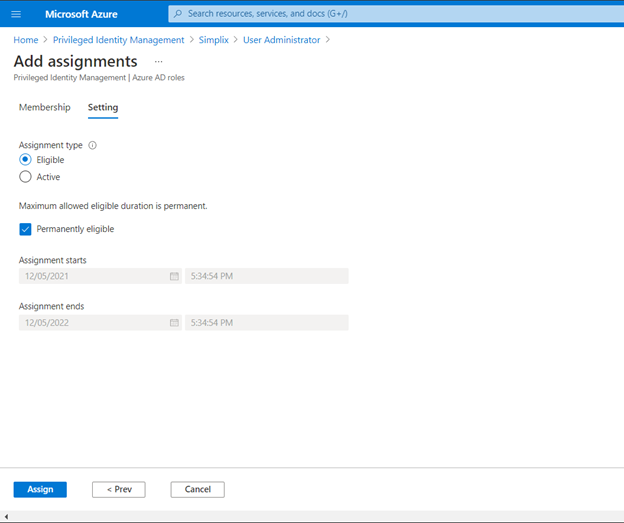Image resolution: width=624 pixels, height=523 pixels.
Task: Click the Assignment type info icon
Action: pyautogui.click(x=92, y=145)
